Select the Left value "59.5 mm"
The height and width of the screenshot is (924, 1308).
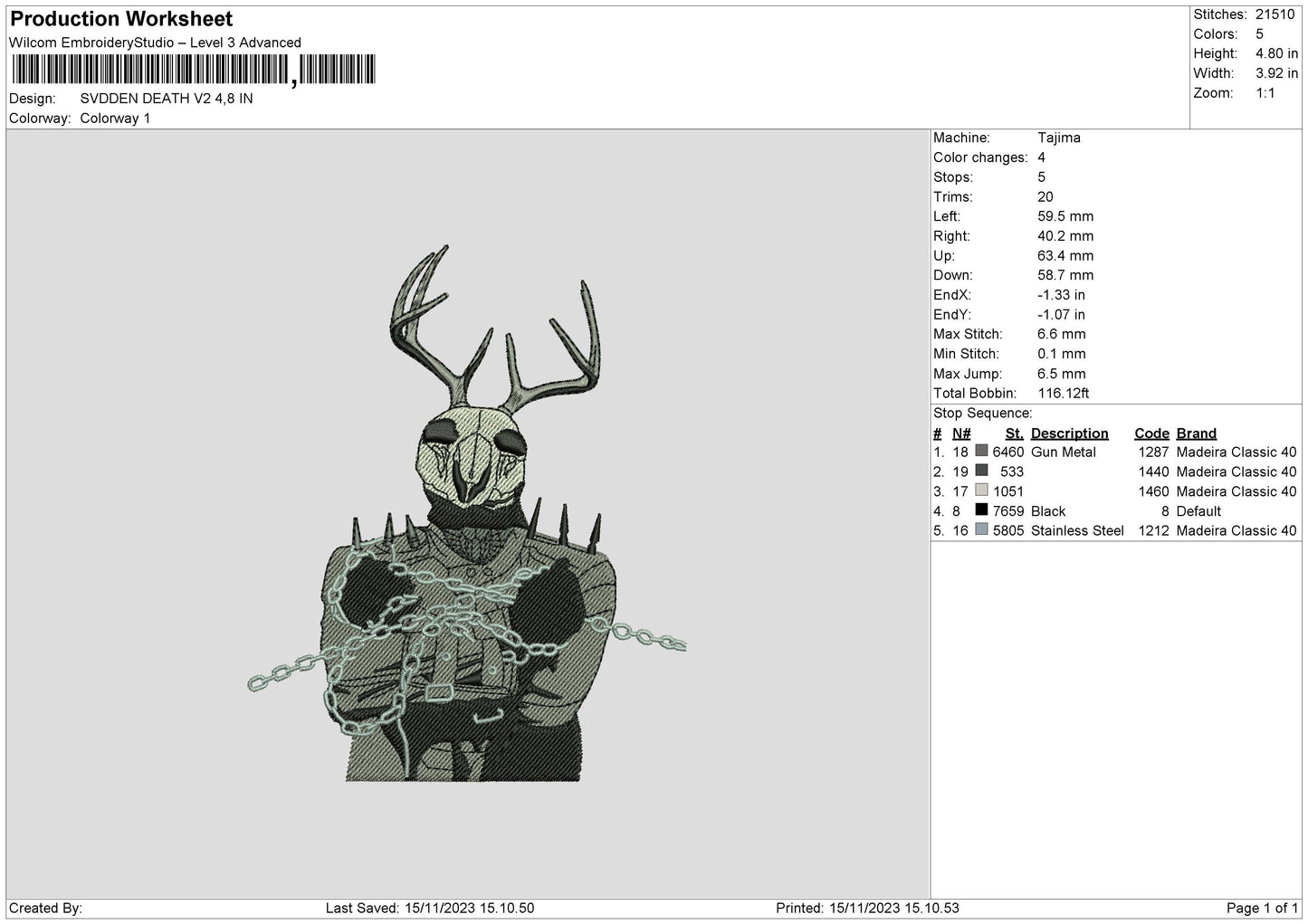click(1065, 216)
